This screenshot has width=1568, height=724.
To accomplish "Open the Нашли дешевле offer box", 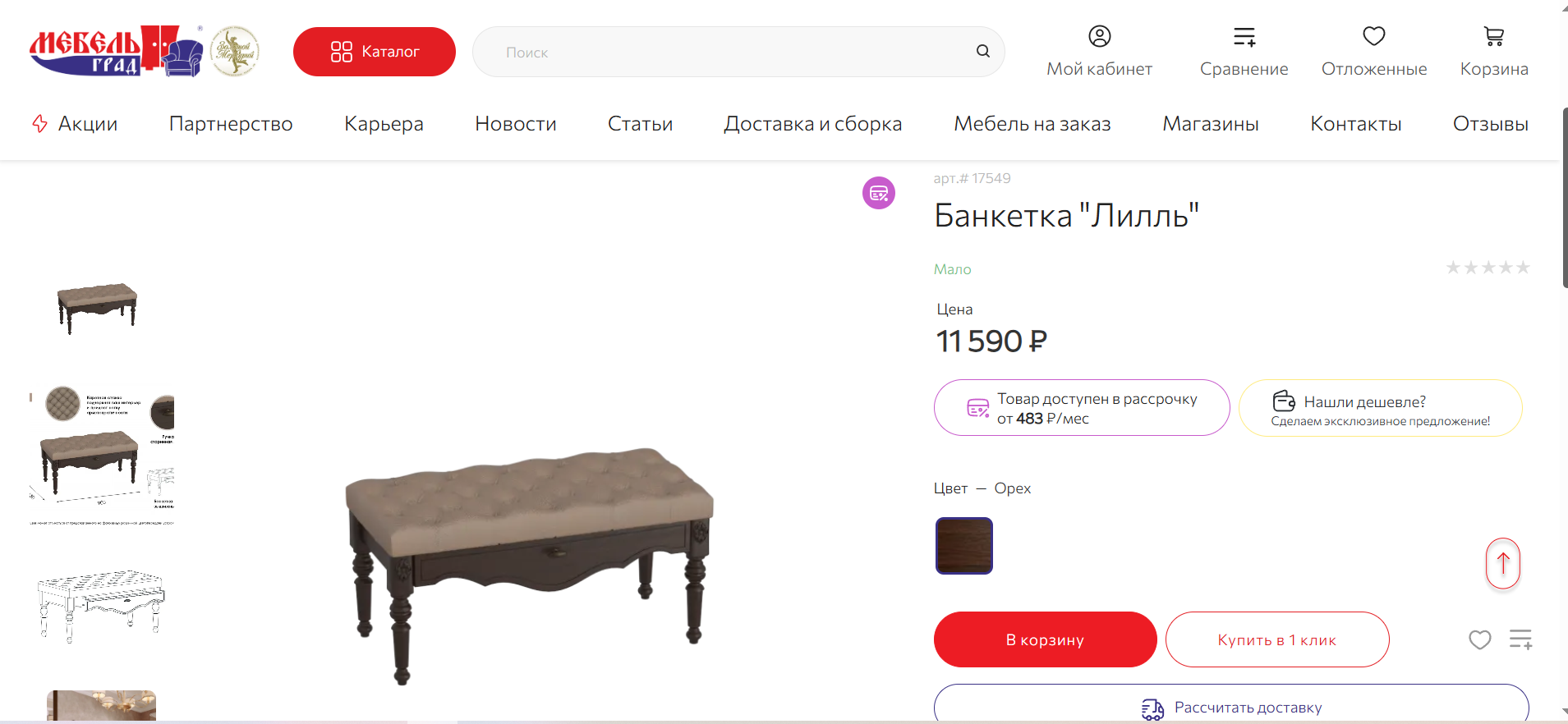I will pos(1380,408).
